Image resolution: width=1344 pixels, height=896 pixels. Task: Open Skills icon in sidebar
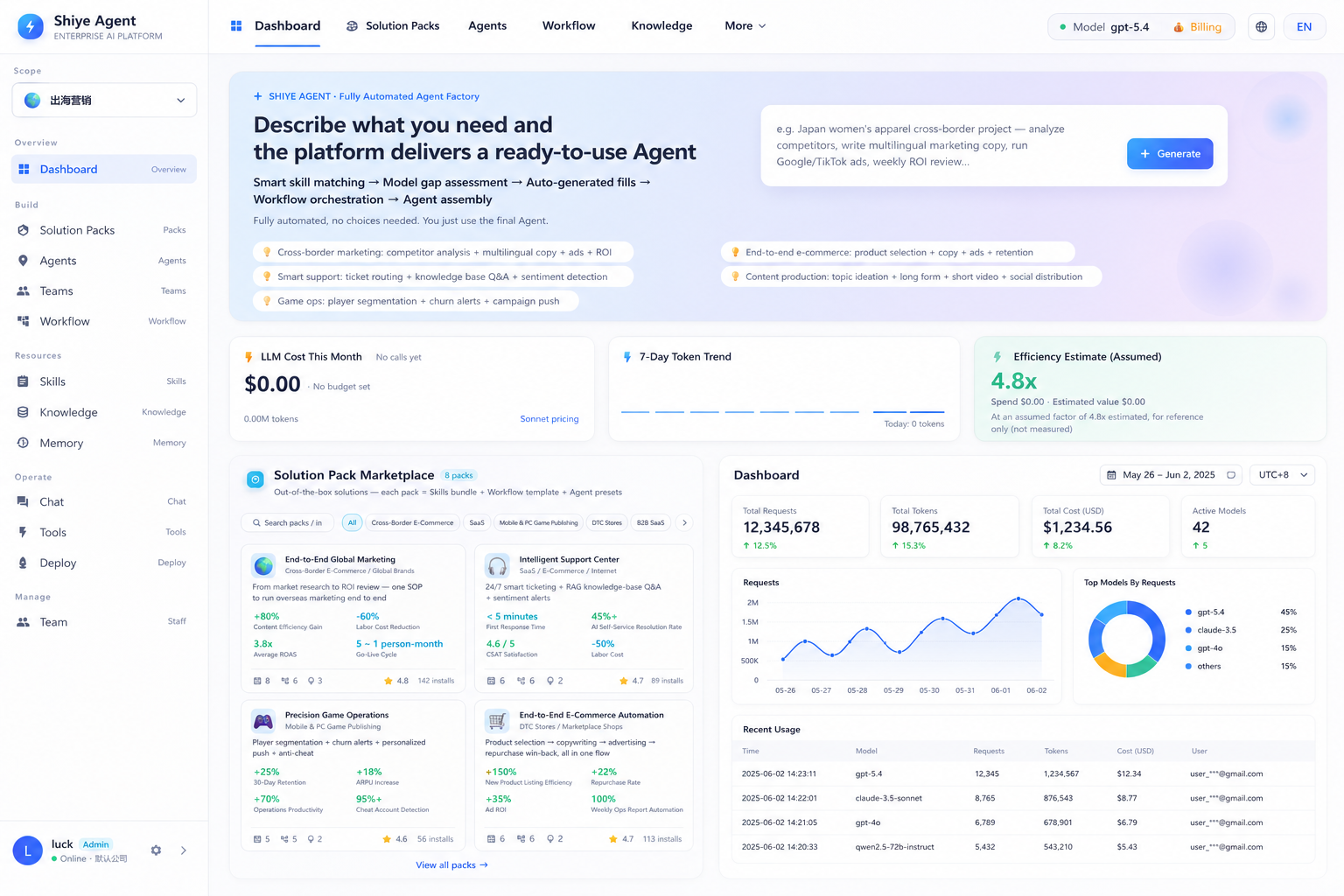point(24,381)
